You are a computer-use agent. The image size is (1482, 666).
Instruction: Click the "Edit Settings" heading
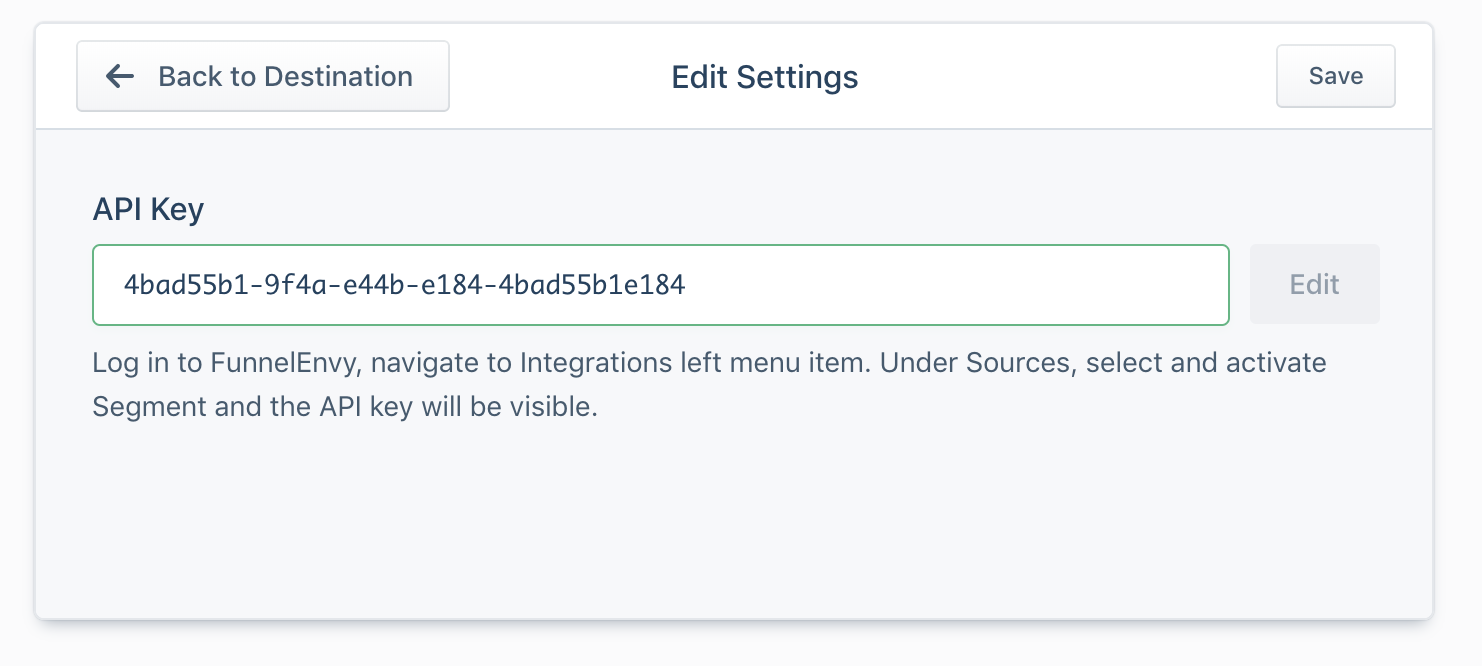pyautogui.click(x=764, y=77)
